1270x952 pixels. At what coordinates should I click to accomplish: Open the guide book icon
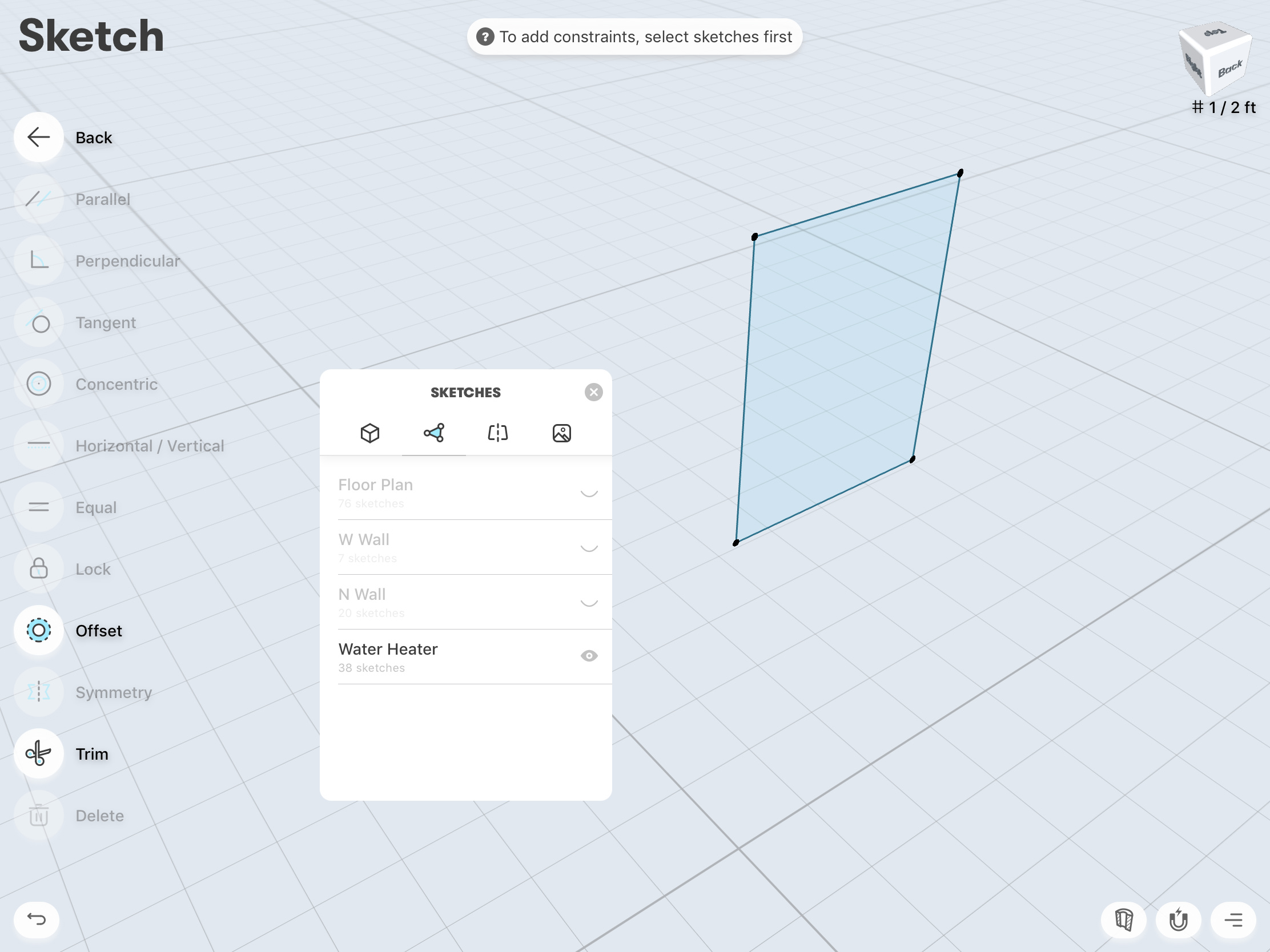1124,920
